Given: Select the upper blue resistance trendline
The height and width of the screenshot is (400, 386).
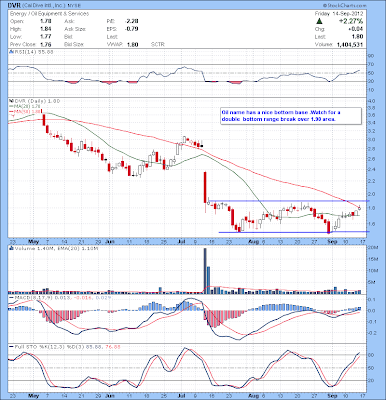Looking at the screenshot, I should click(288, 201).
